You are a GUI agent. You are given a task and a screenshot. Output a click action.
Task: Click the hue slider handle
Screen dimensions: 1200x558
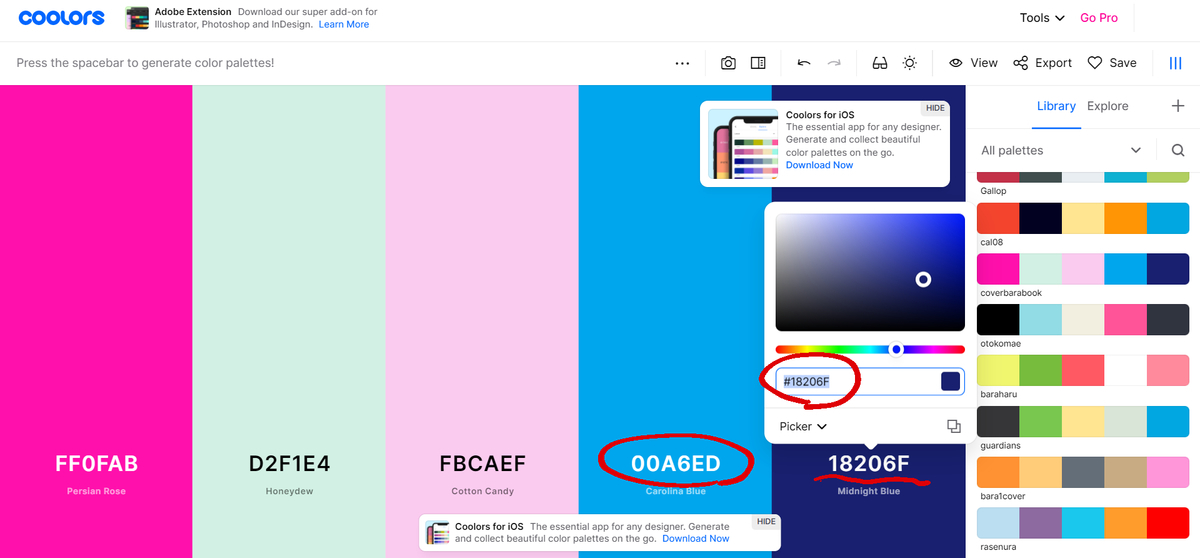(897, 349)
